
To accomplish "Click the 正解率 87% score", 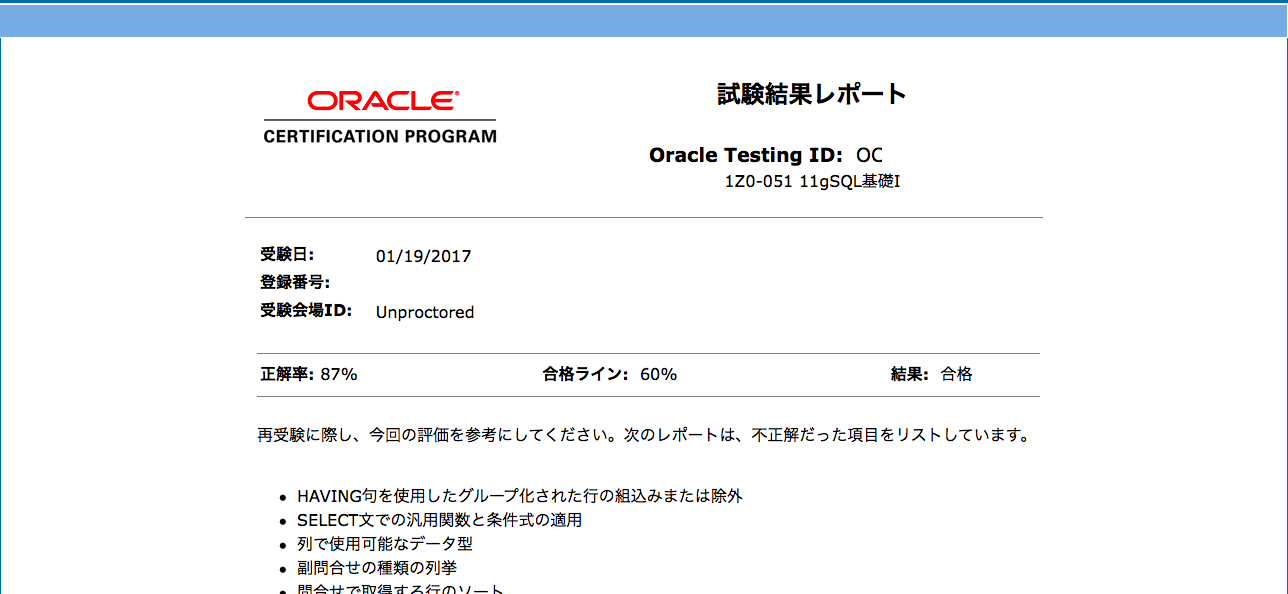I will point(309,374).
